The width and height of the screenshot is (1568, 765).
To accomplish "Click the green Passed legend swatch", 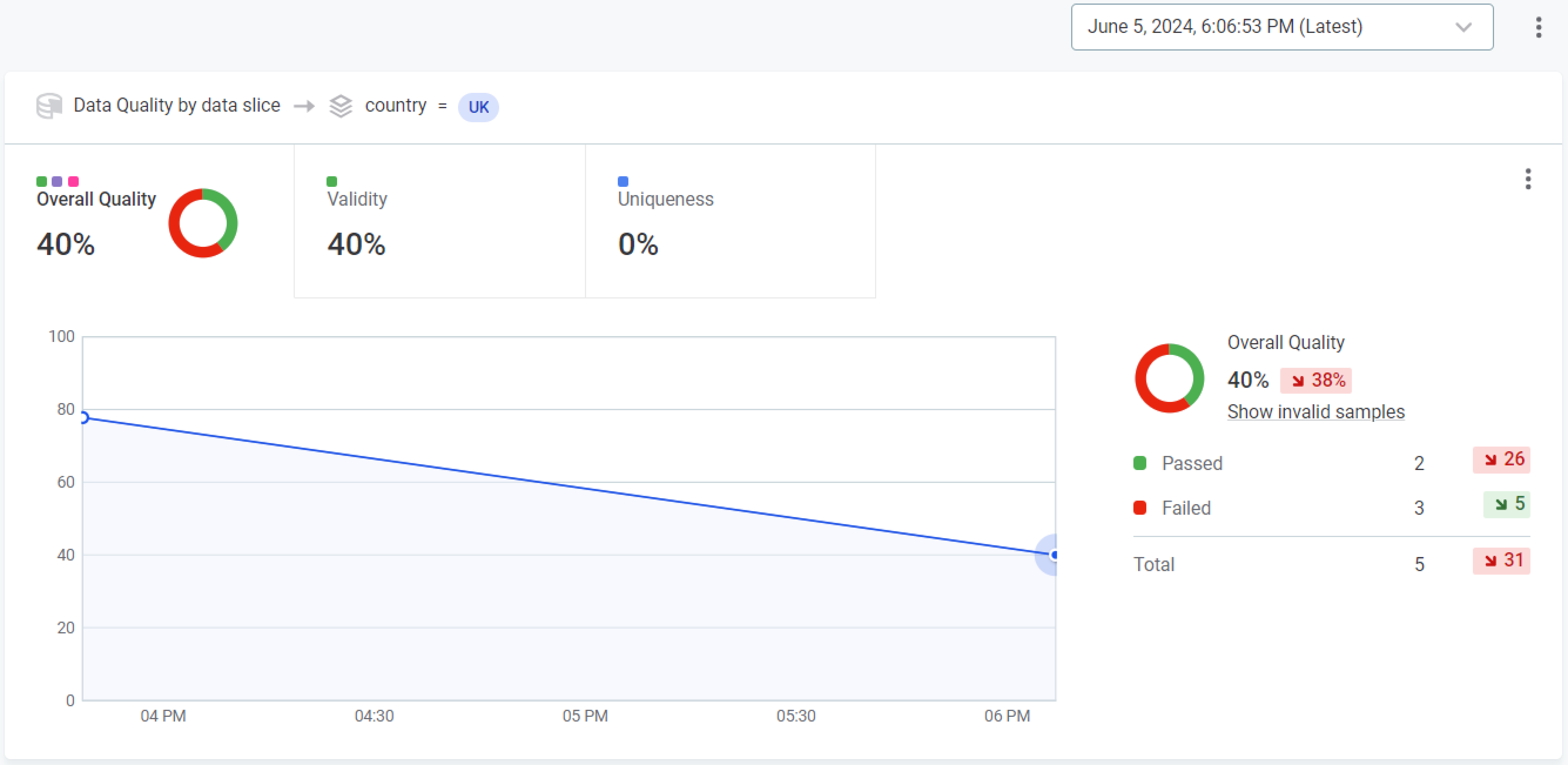I will [1140, 463].
